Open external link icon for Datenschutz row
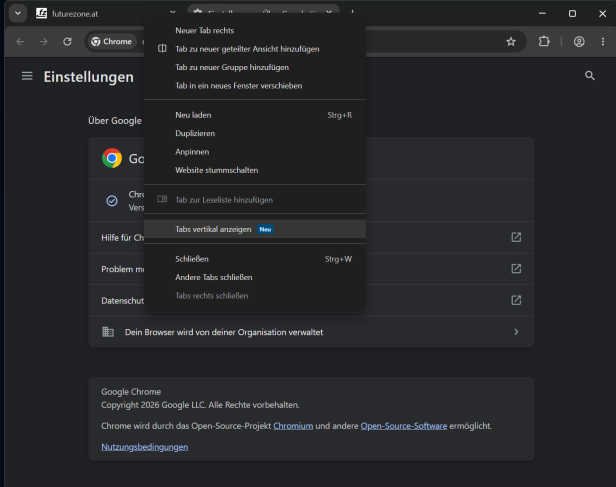This screenshot has width=616, height=487. 516,300
